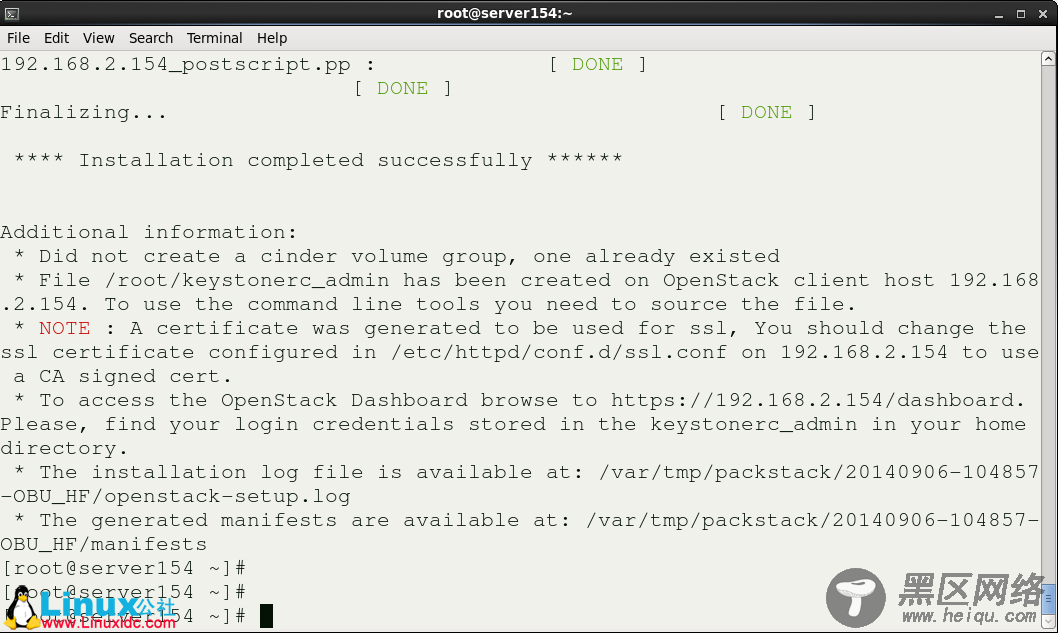Click the red "NOTE" text

64,328
